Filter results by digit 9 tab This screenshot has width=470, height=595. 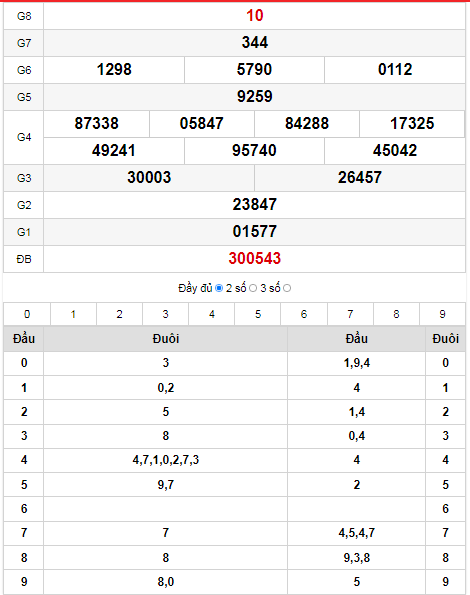pyautogui.click(x=442, y=314)
